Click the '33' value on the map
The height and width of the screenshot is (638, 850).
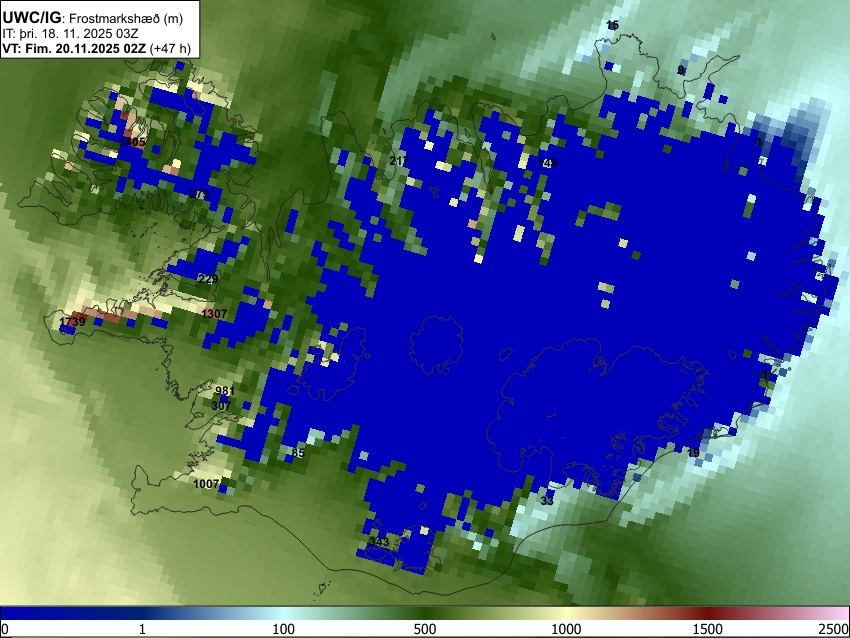(x=548, y=500)
